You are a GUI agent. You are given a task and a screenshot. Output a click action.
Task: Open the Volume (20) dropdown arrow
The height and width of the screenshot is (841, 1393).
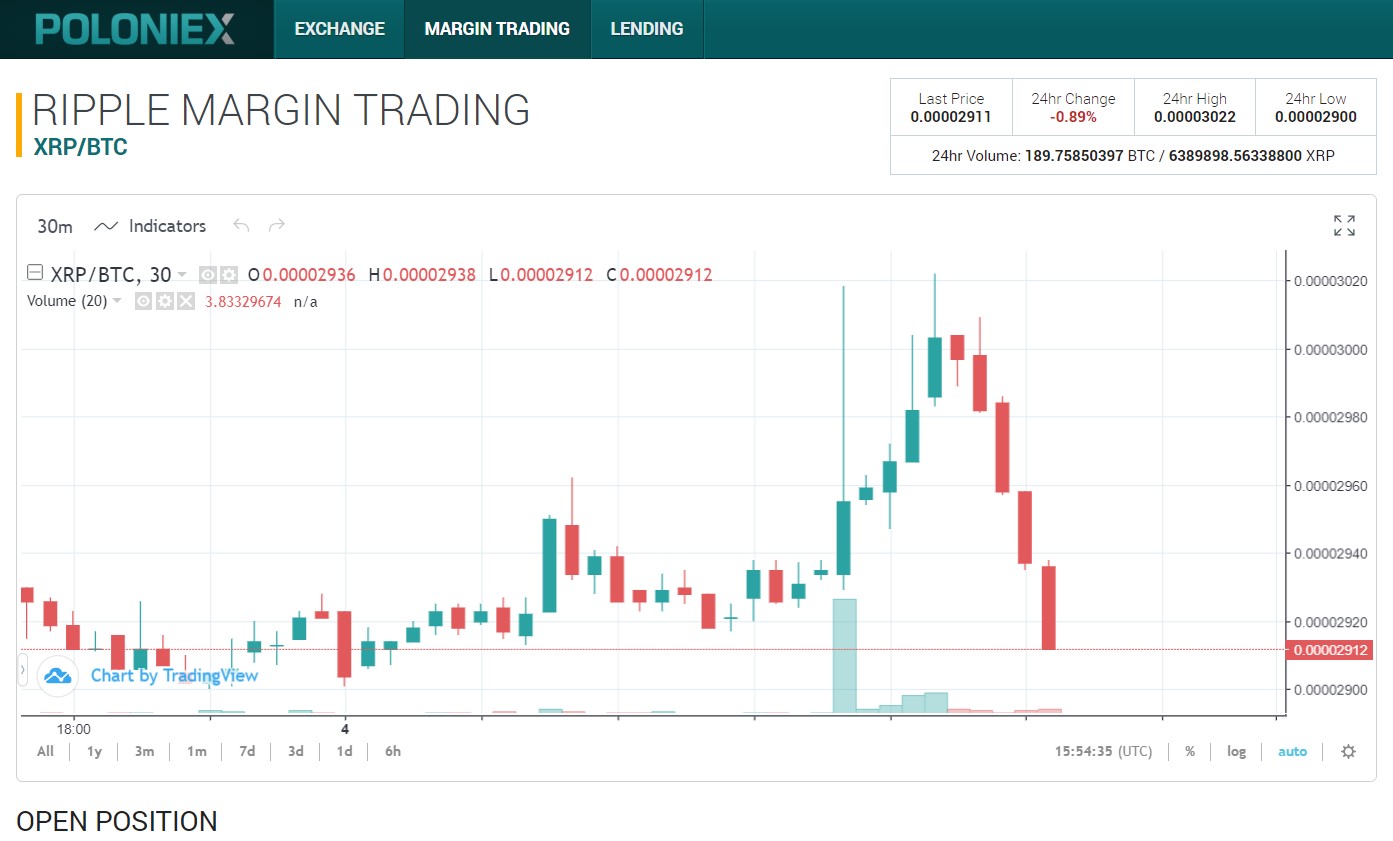(x=117, y=301)
